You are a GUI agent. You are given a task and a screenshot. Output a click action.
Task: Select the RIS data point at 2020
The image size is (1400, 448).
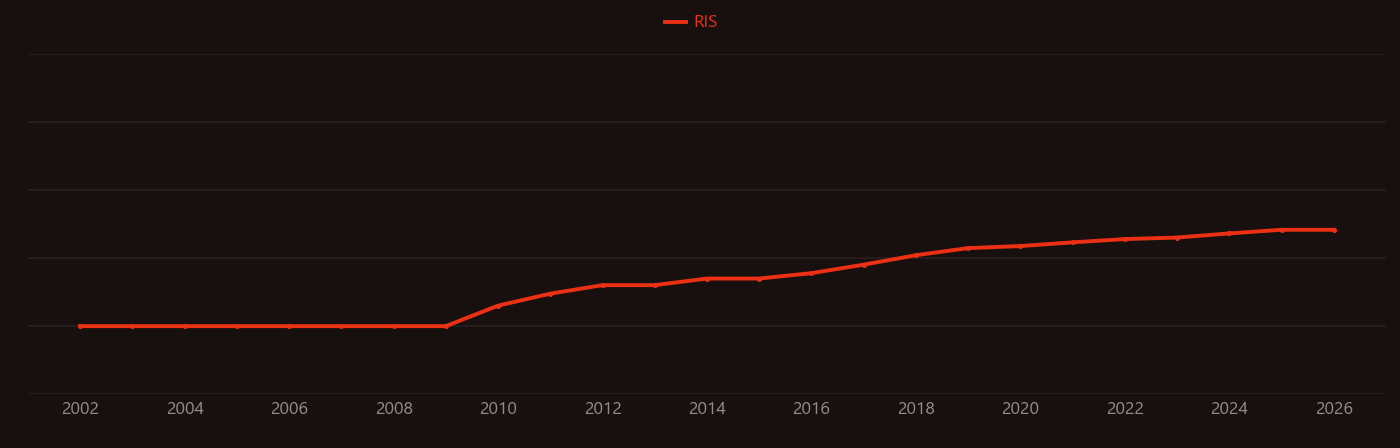tap(1020, 246)
